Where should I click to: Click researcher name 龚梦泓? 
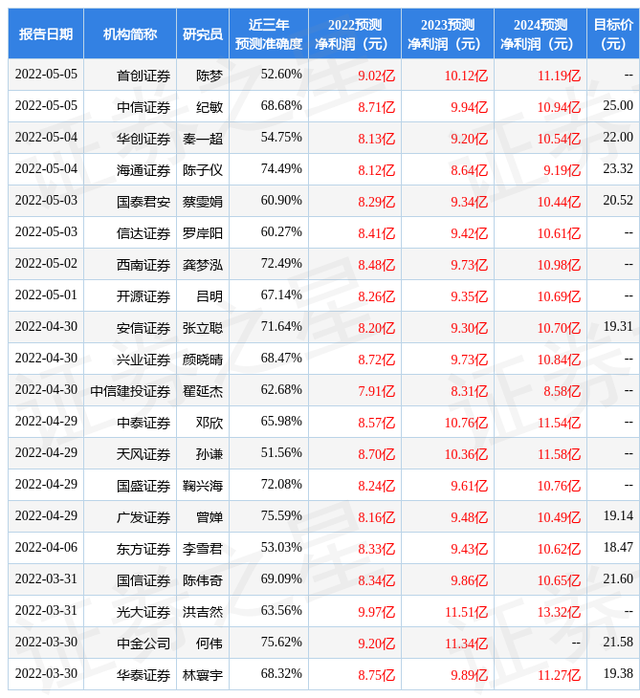pyautogui.click(x=203, y=265)
